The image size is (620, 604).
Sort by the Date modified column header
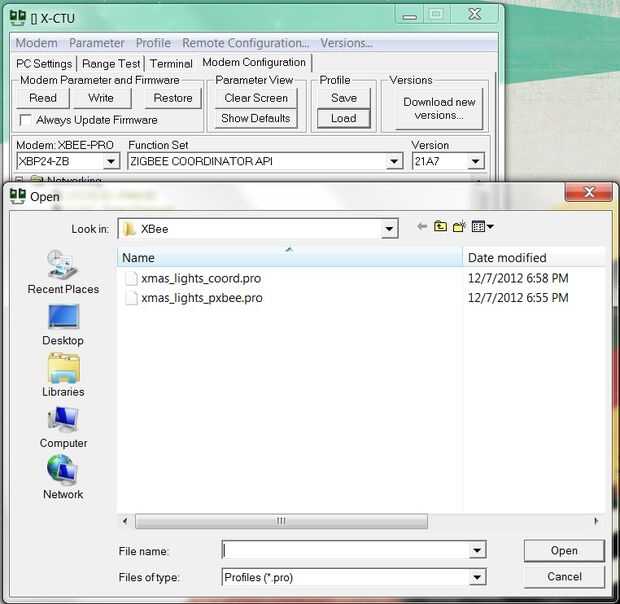pyautogui.click(x=534, y=258)
